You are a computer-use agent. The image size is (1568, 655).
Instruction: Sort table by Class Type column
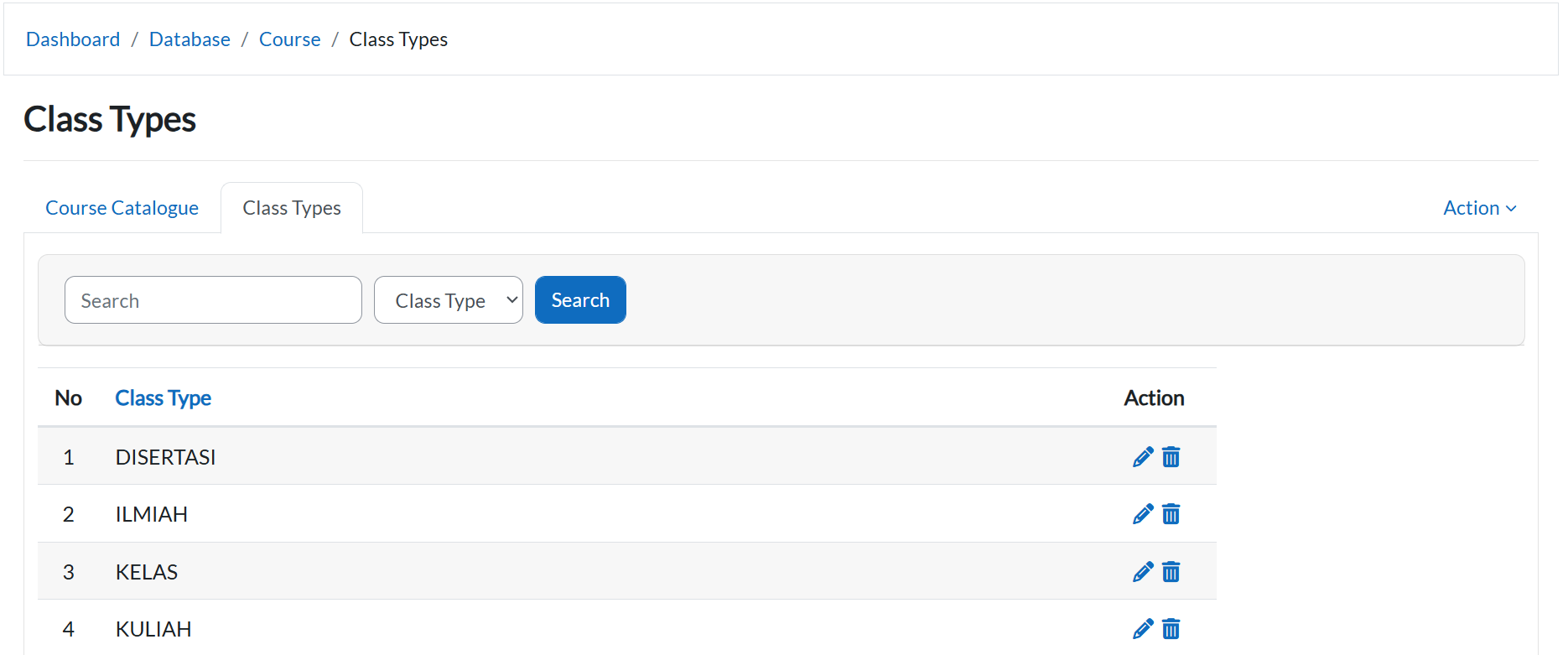(x=163, y=398)
